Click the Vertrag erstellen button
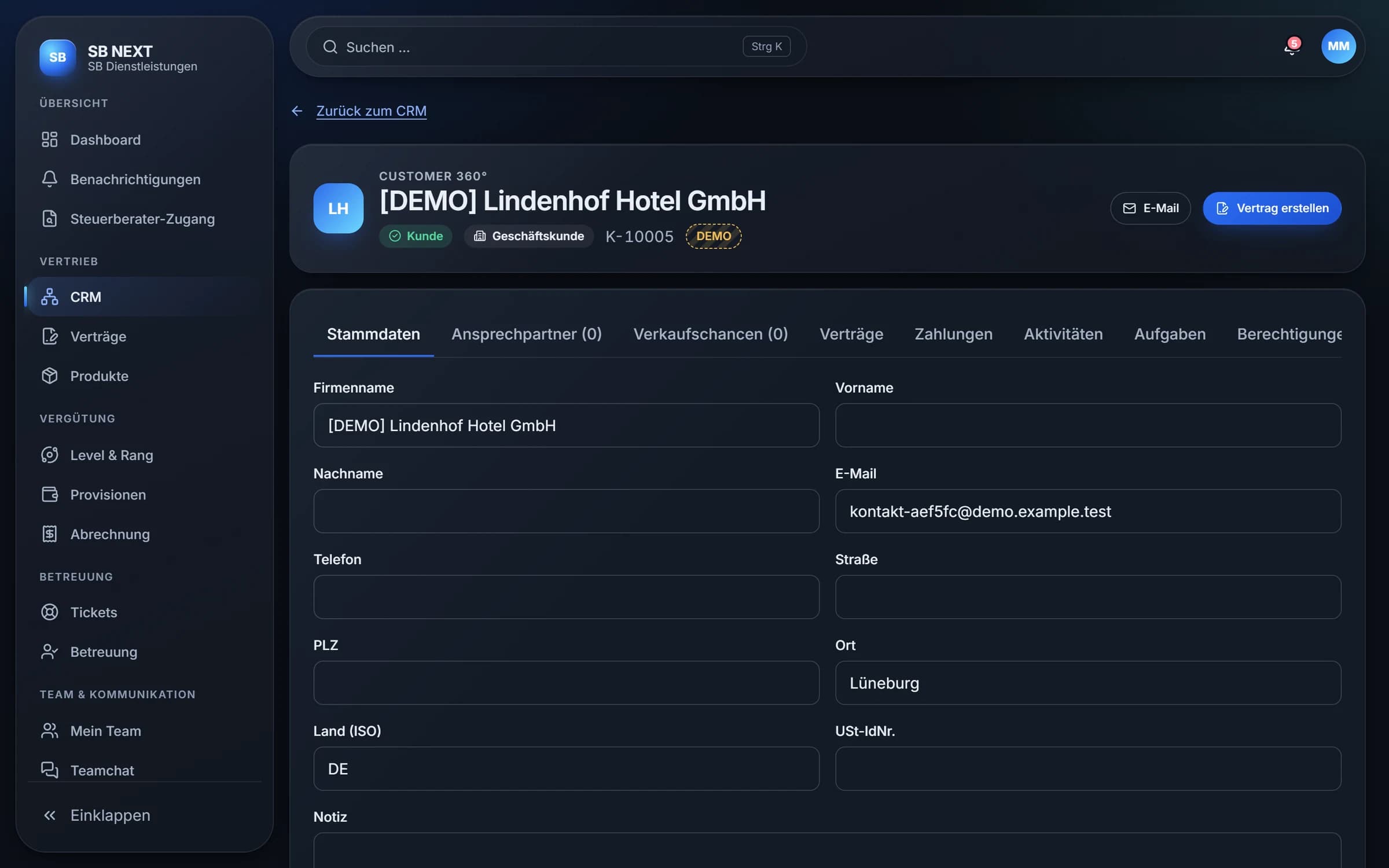This screenshot has width=1389, height=868. pos(1272,208)
